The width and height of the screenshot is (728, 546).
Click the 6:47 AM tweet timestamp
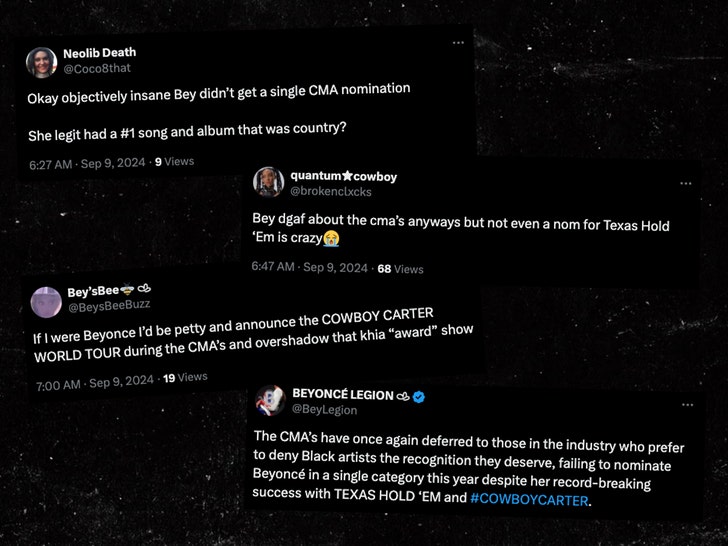tap(309, 268)
